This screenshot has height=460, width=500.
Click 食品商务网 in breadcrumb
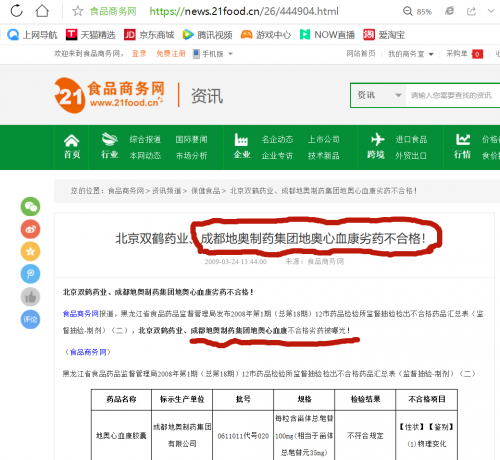[126, 191]
